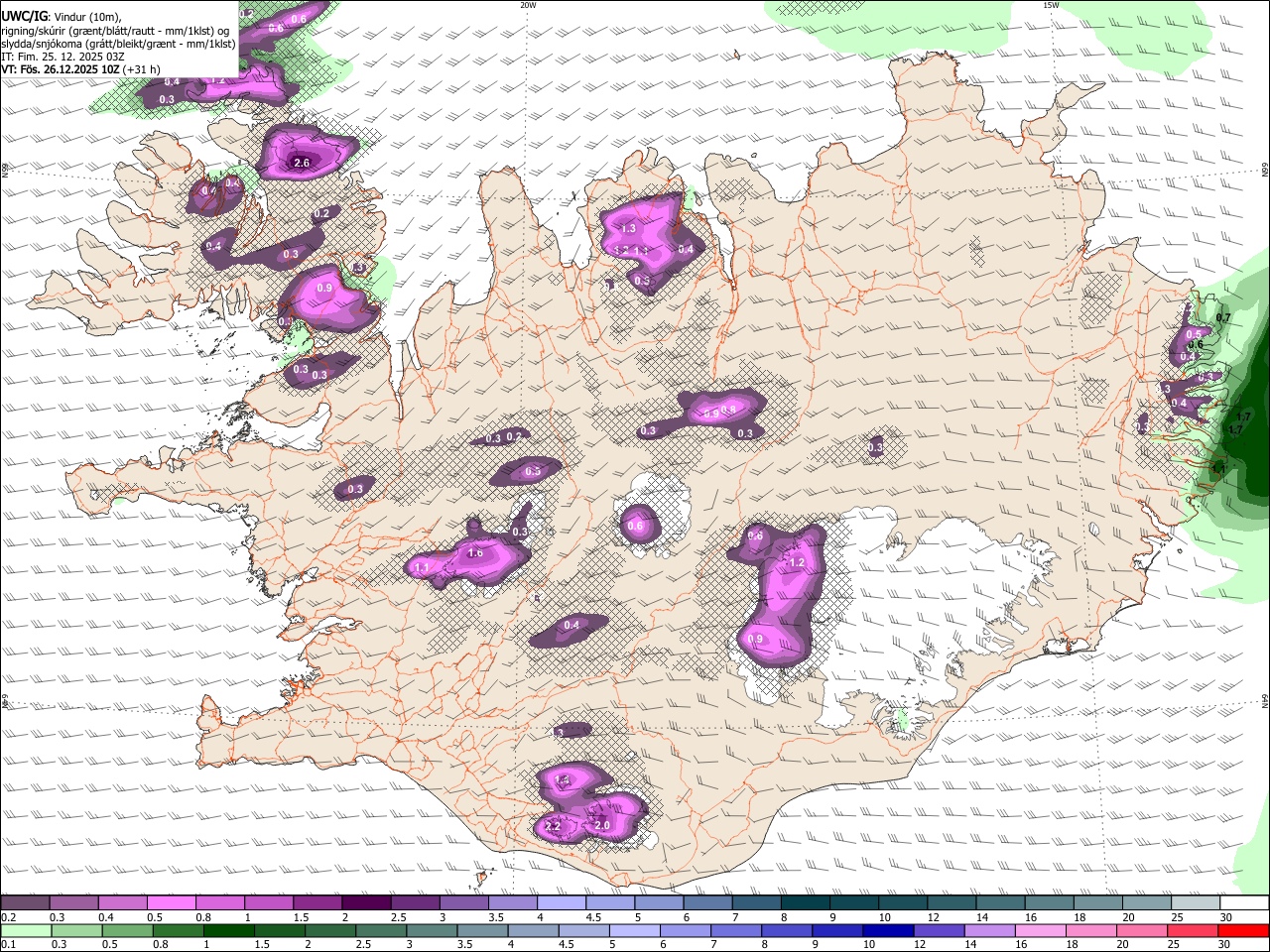Click the '2.2' precipitation value in the south

[x=554, y=826]
